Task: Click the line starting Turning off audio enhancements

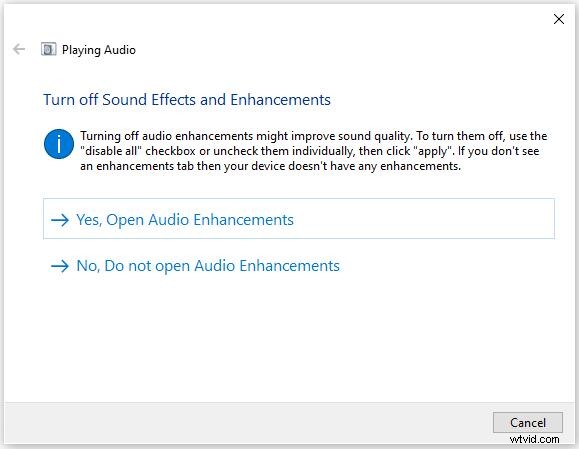Action: coord(314,136)
